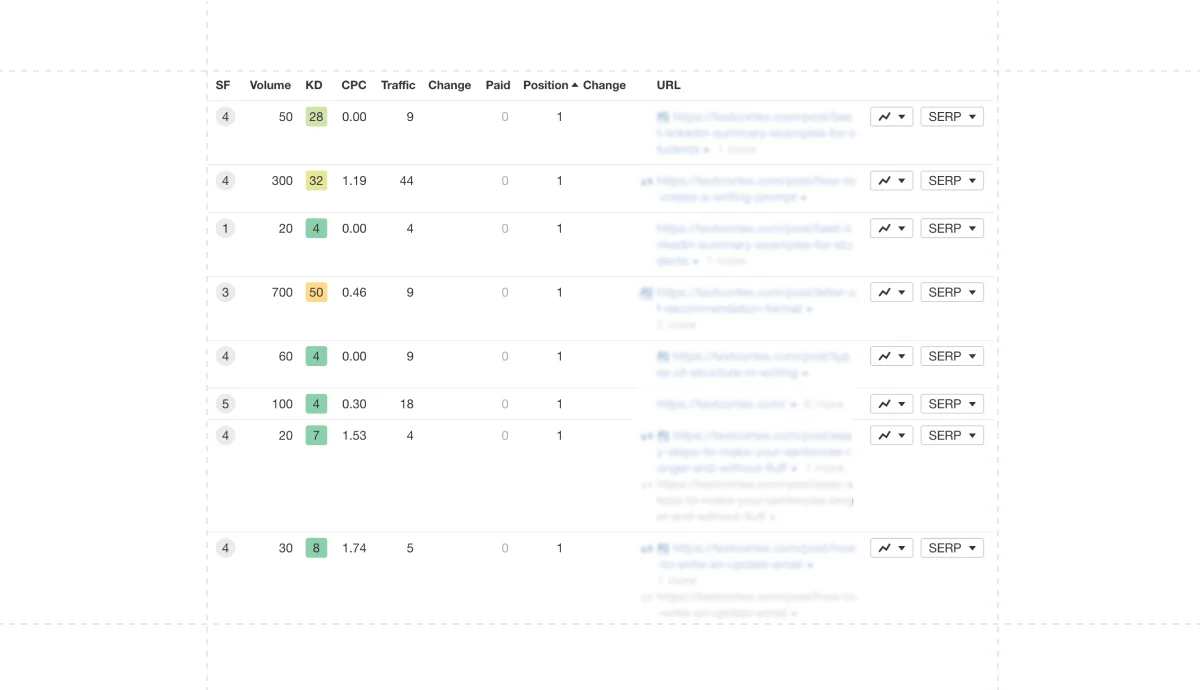Click the SF badge 4 in the KD 7 row
Image resolution: width=1200 pixels, height=690 pixels.
click(226, 435)
